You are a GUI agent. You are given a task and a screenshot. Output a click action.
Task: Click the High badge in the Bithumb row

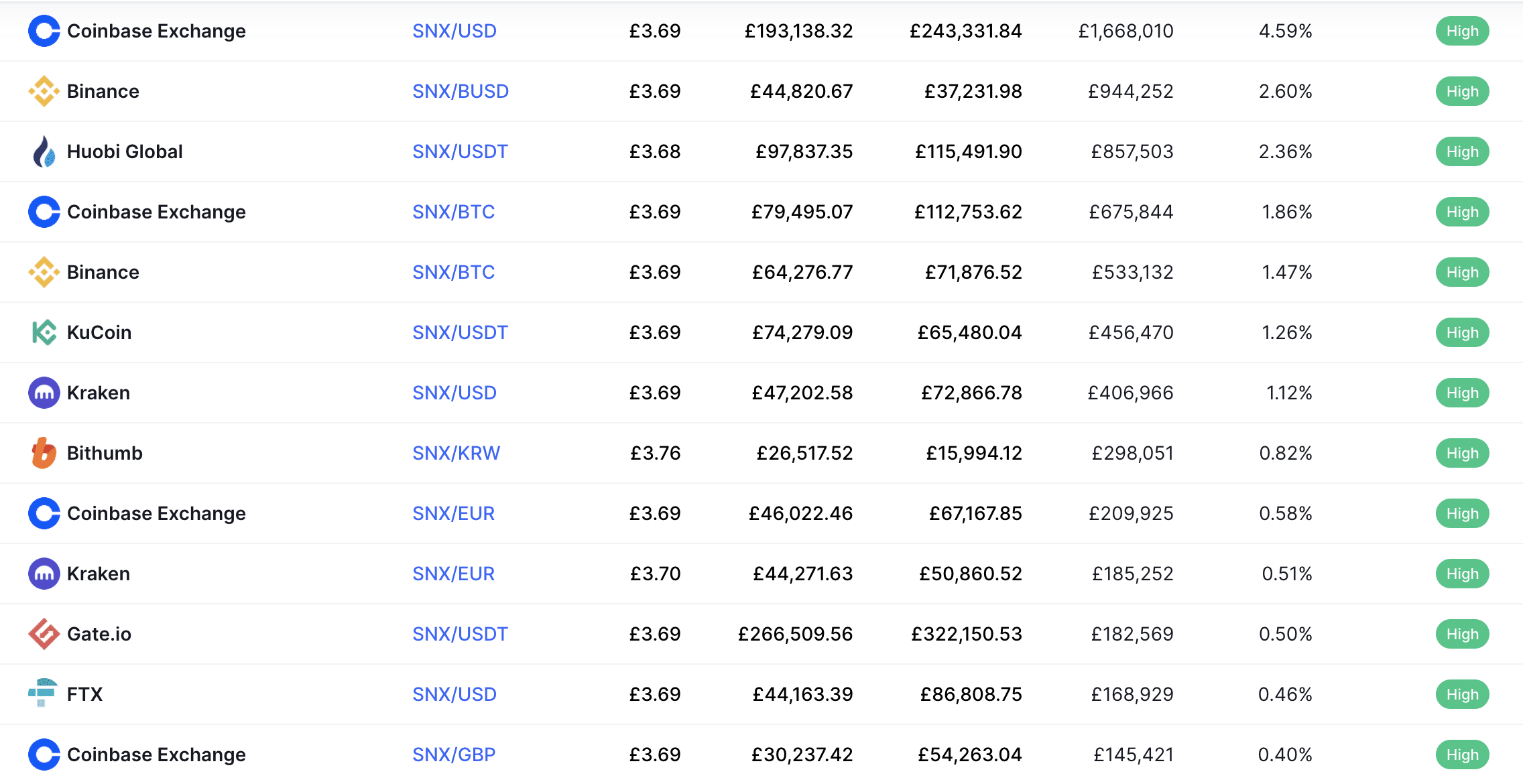tap(1462, 453)
